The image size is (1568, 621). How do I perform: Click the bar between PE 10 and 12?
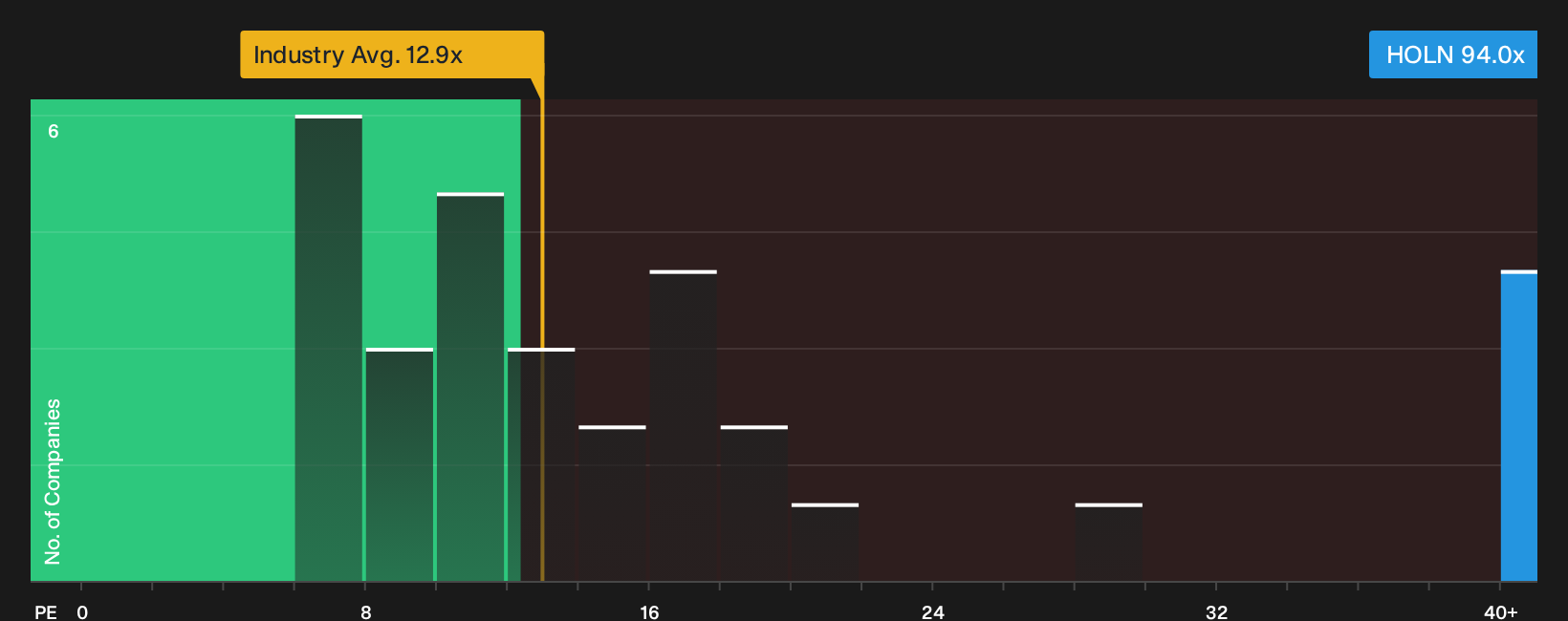[470, 387]
